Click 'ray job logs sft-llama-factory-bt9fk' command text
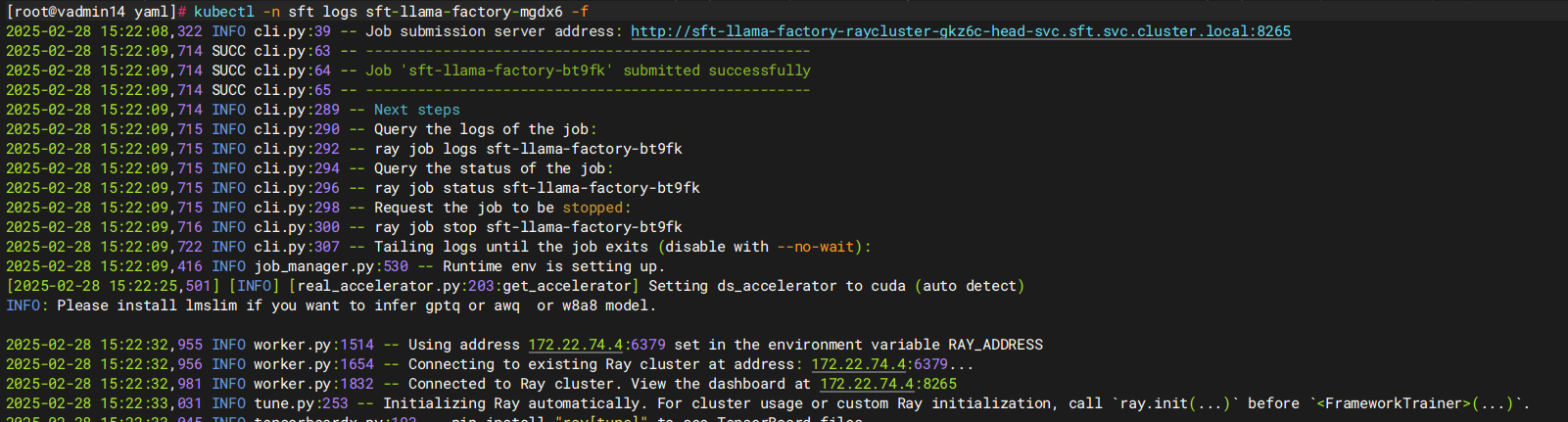The width and height of the screenshot is (1568, 422). point(528,149)
